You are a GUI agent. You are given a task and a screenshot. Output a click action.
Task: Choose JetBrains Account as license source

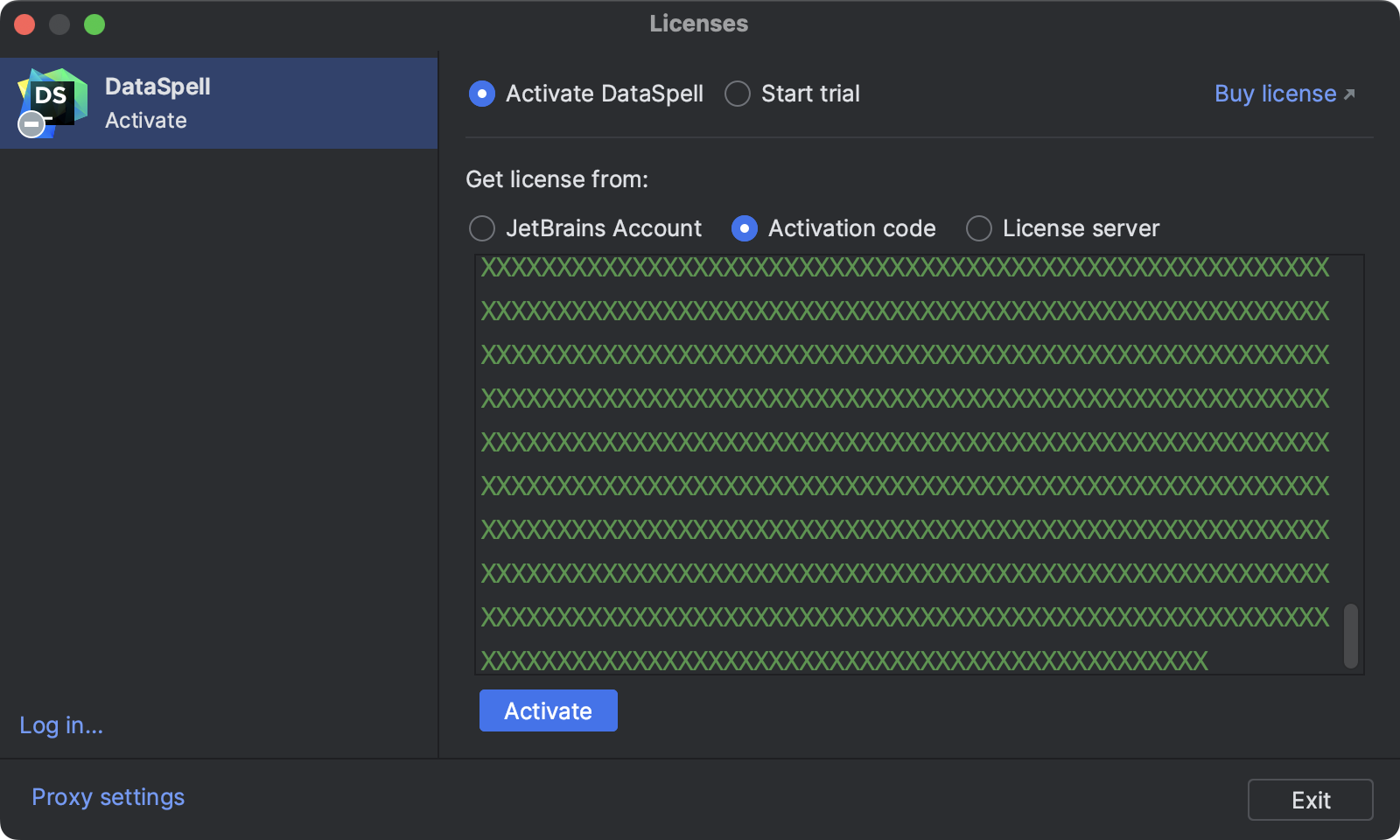click(481, 228)
